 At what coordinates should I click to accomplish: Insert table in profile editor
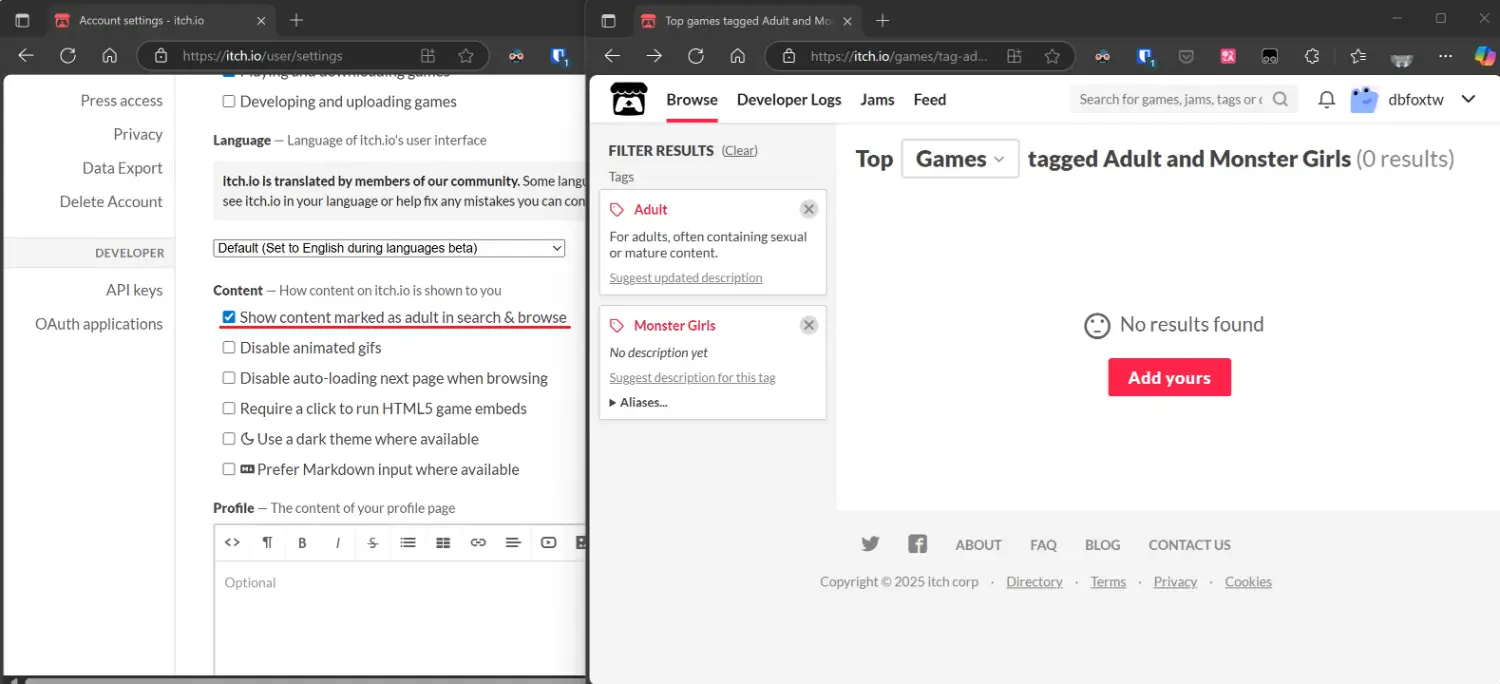(443, 542)
